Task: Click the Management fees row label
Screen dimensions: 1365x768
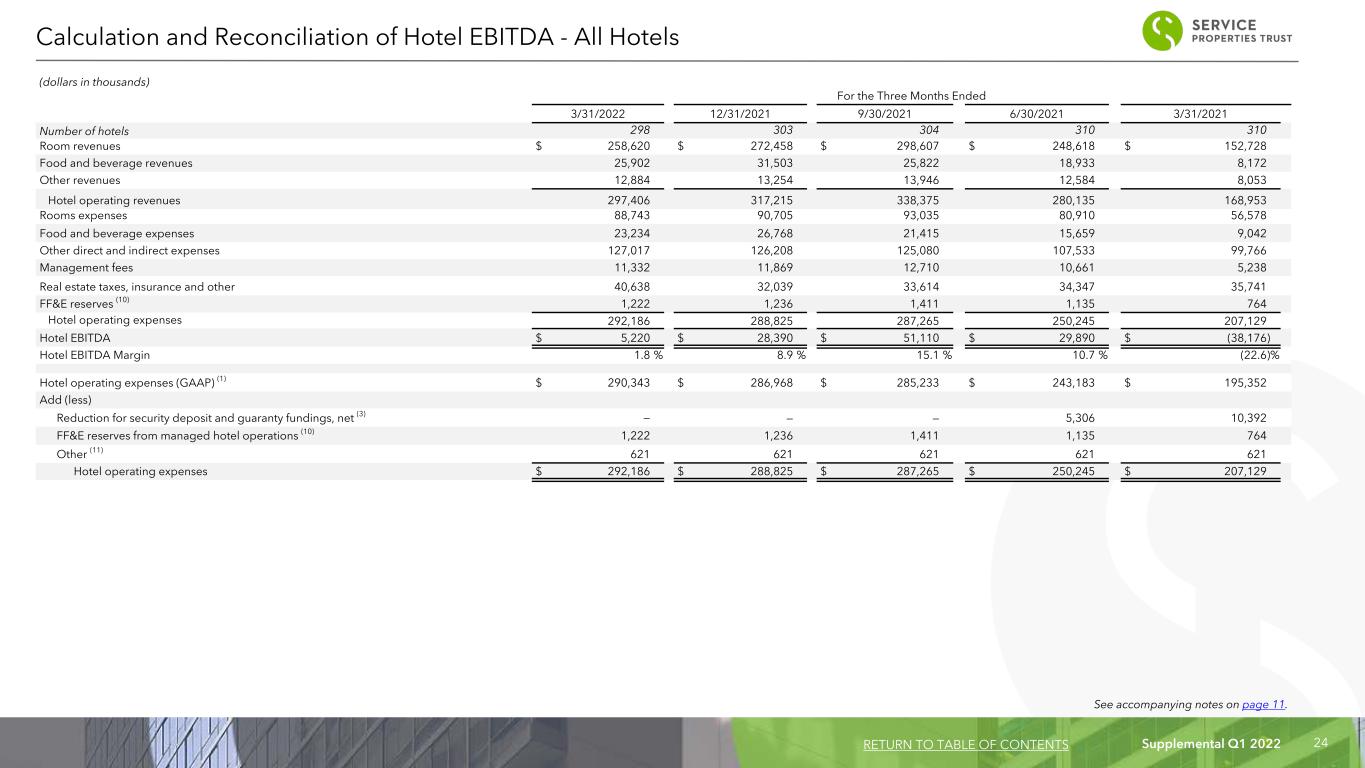Action: click(86, 267)
